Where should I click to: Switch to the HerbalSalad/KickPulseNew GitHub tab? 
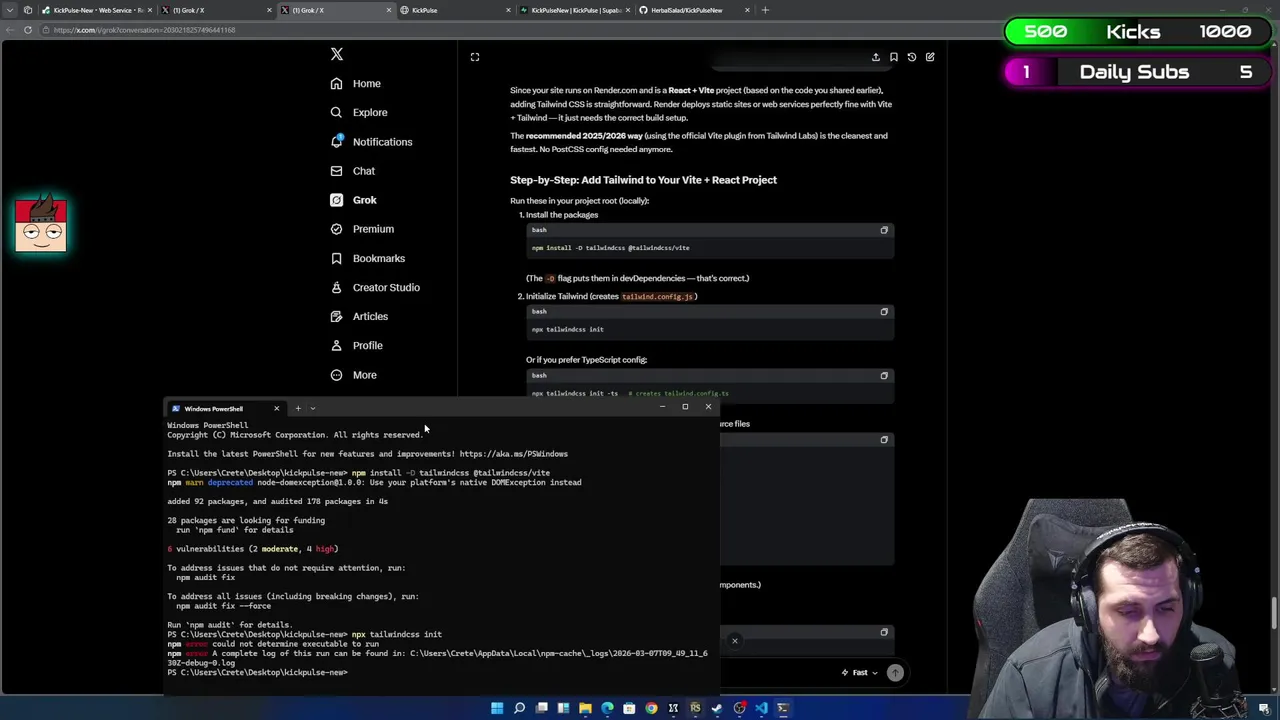pyautogui.click(x=695, y=10)
